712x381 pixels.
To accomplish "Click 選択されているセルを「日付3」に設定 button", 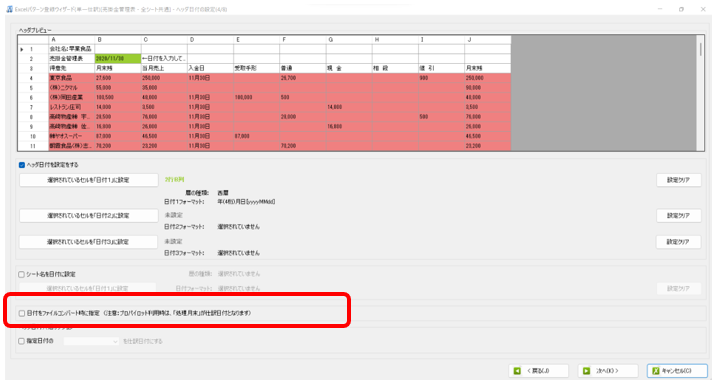I will pos(89,242).
